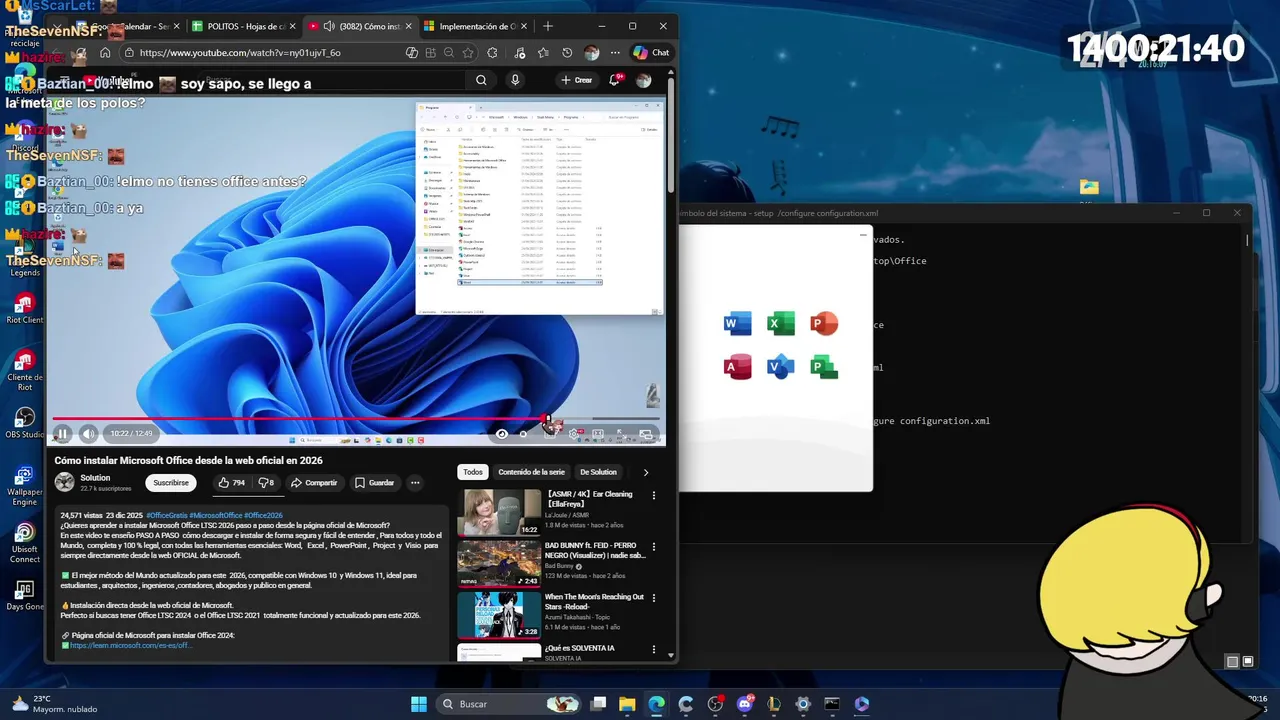The width and height of the screenshot is (1280, 720).
Task: Open options menu for the ASMR Ear Cleaning video
Action: (x=654, y=495)
